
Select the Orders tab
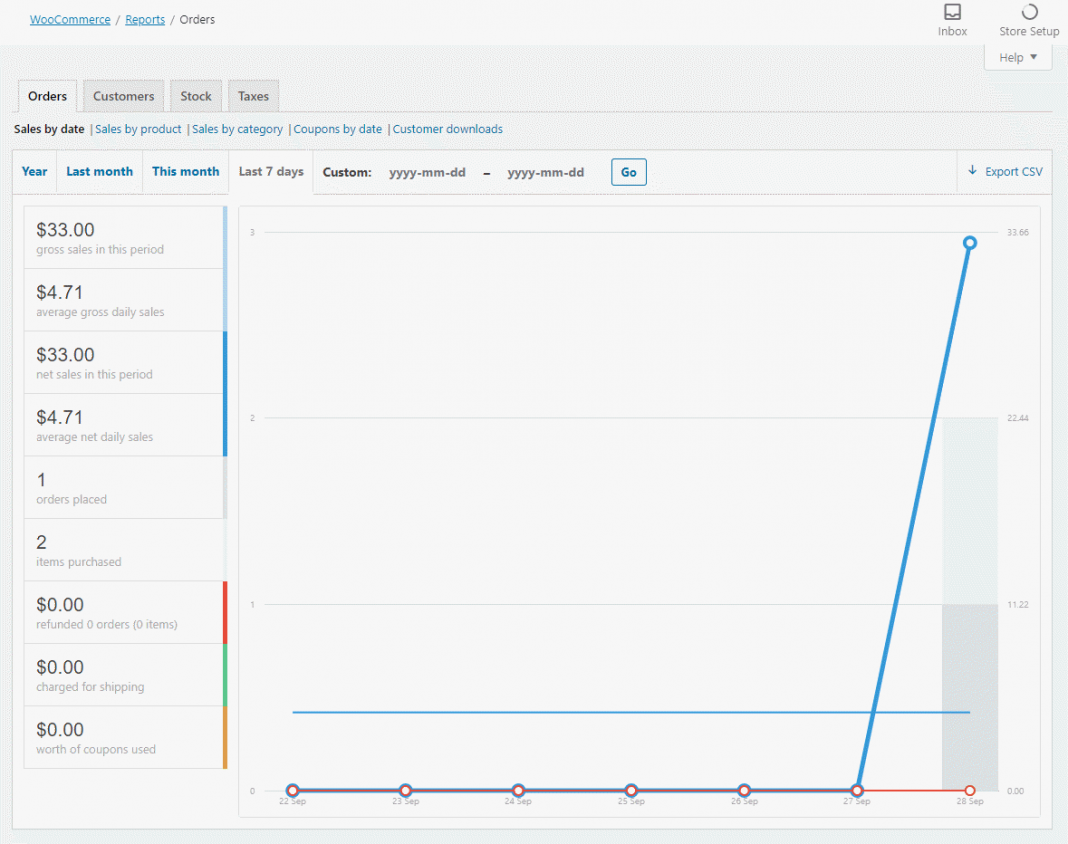tap(47, 96)
